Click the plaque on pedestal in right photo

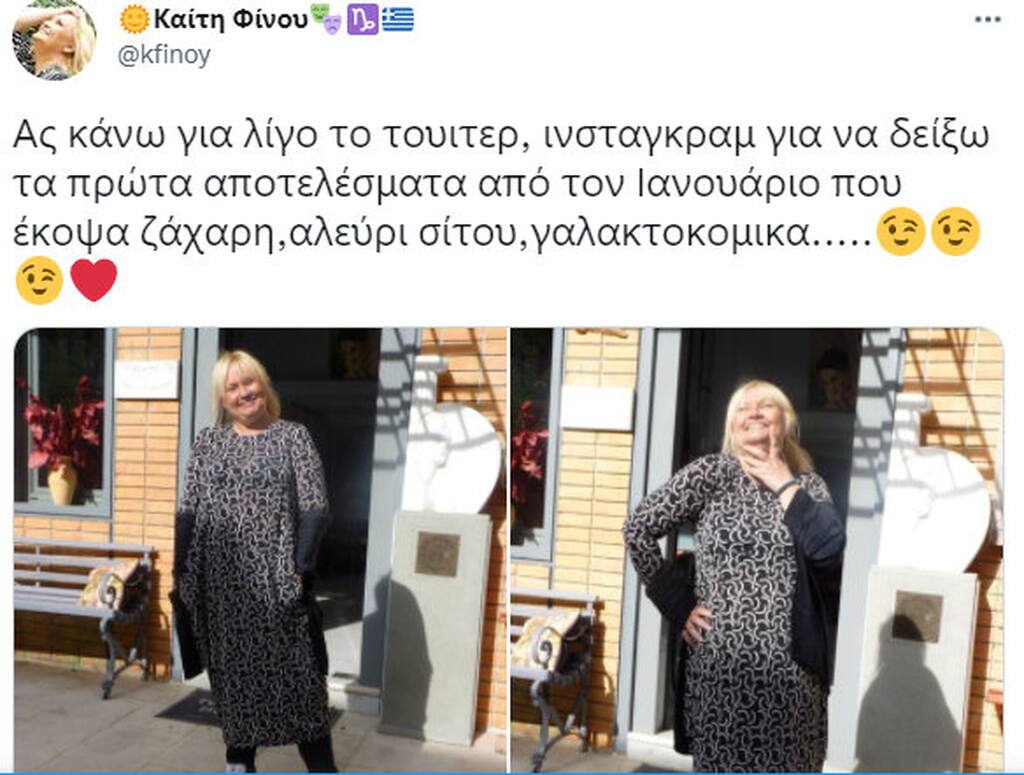click(918, 616)
